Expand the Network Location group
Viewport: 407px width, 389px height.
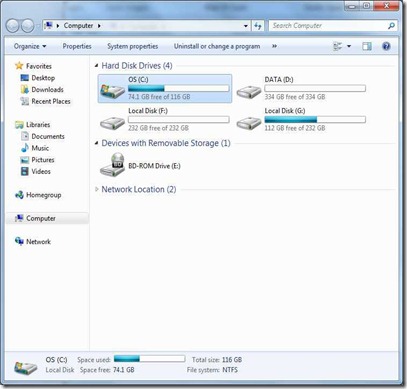96,189
